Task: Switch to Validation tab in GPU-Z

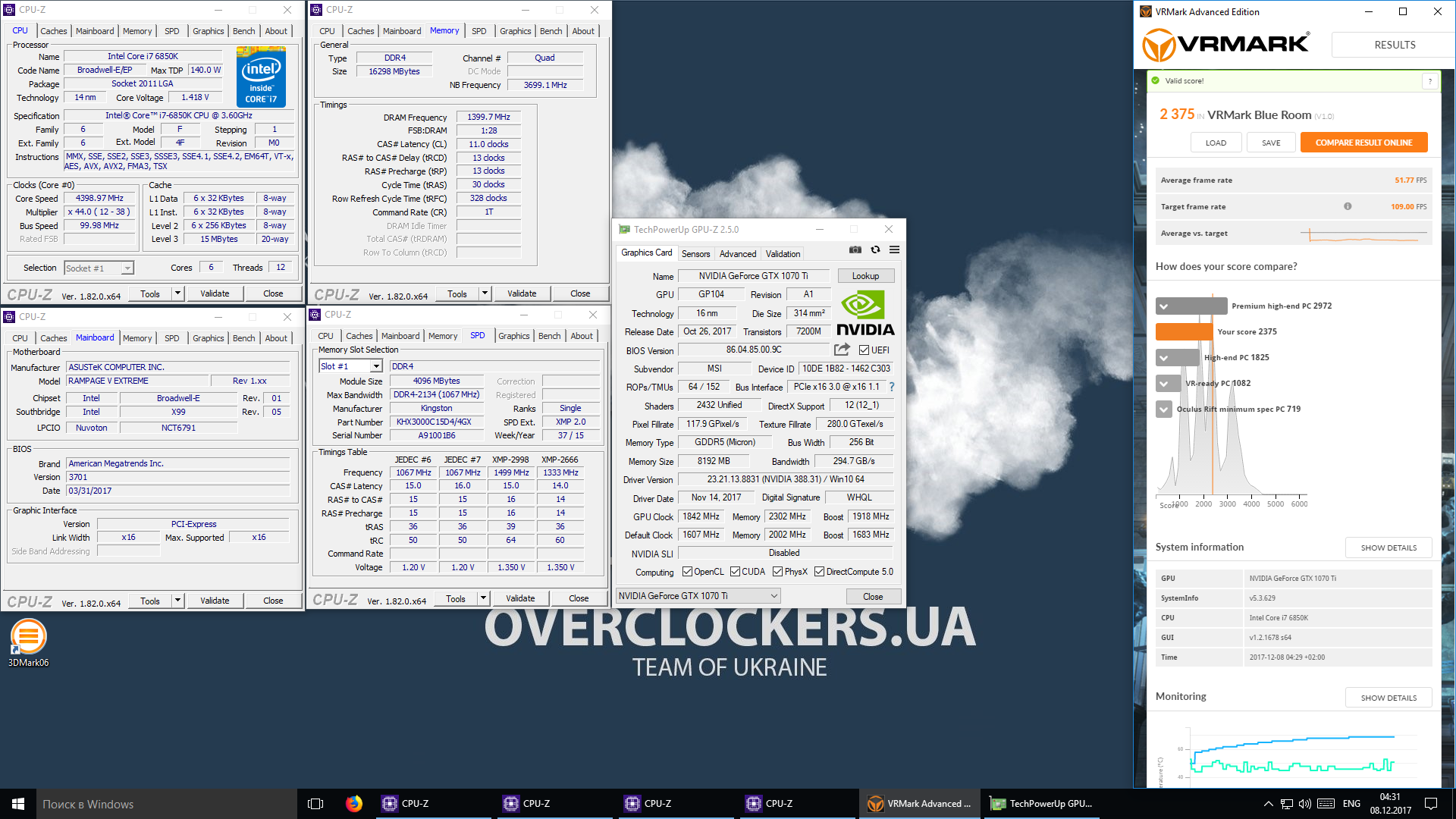Action: [x=783, y=254]
